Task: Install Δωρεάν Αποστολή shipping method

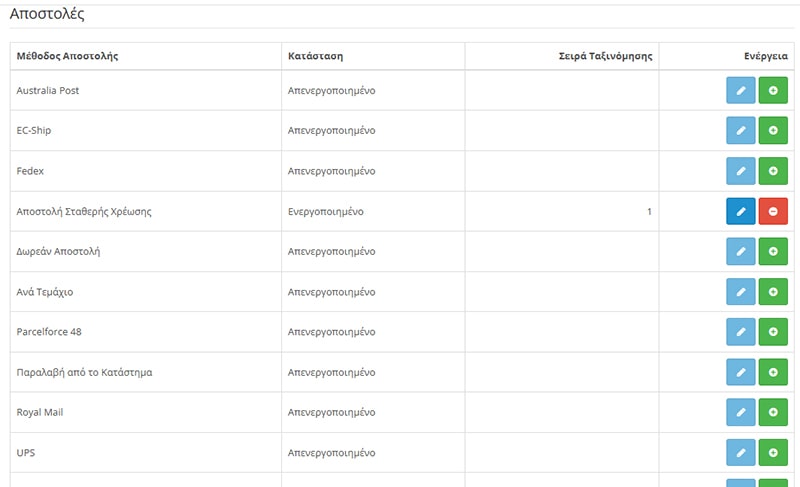Action: coord(773,252)
